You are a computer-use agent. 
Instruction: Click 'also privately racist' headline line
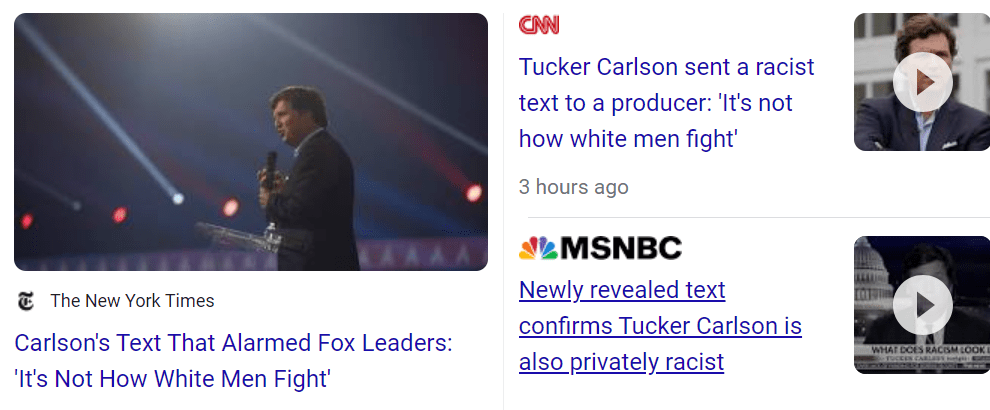coord(621,362)
